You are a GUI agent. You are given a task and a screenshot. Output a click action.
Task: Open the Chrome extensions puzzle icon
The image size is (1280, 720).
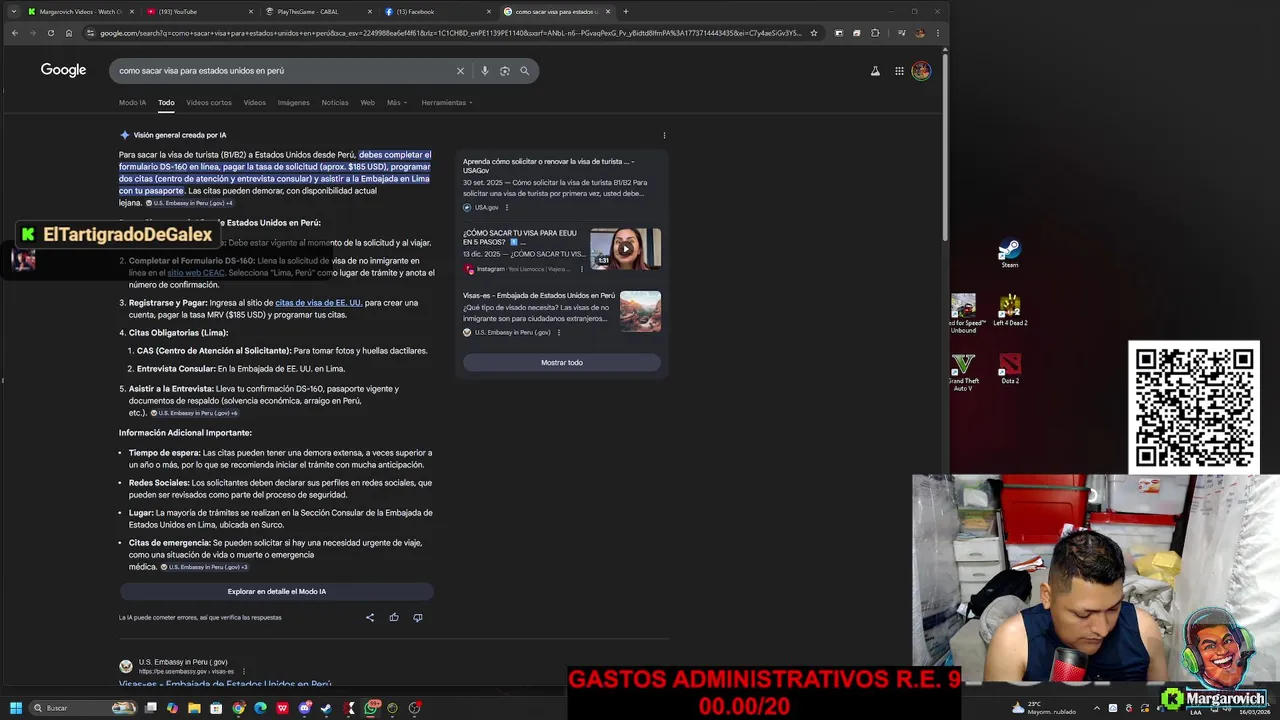click(875, 33)
